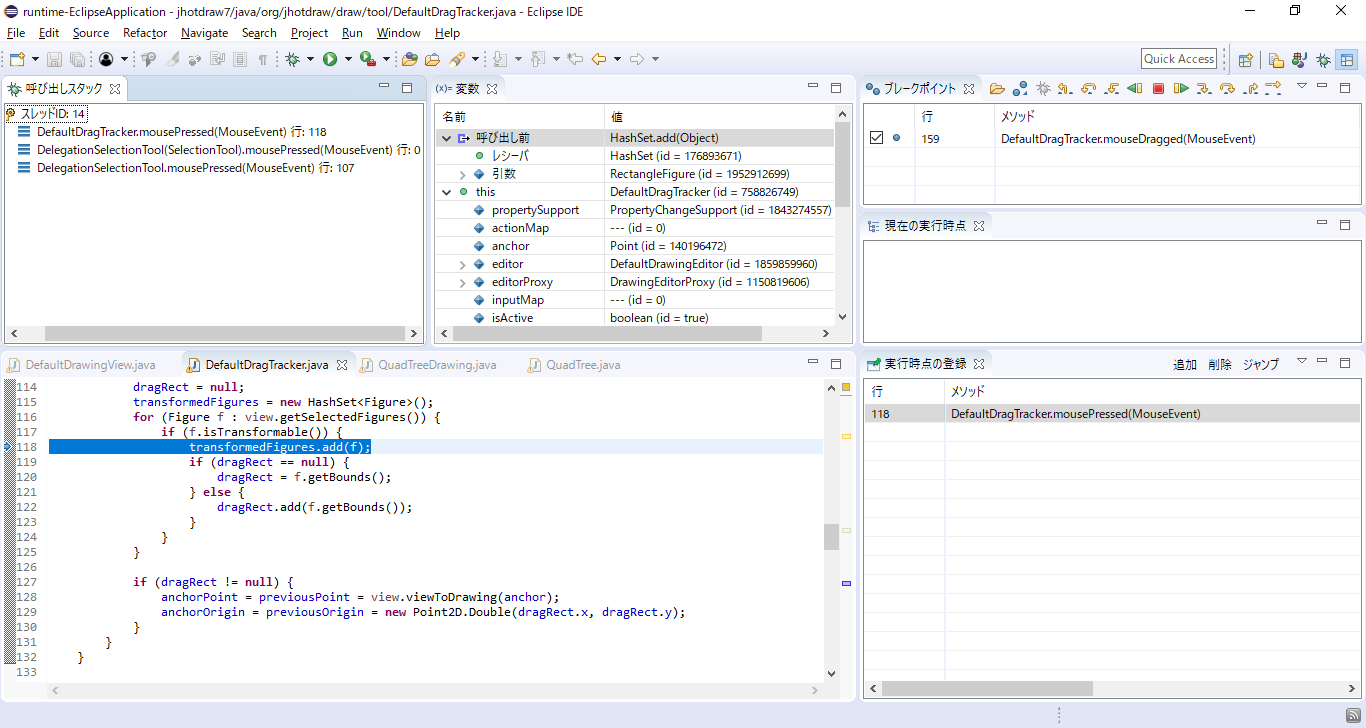Click the red Terminate square icon
Viewport: 1366px width, 728px height.
pos(1158,88)
